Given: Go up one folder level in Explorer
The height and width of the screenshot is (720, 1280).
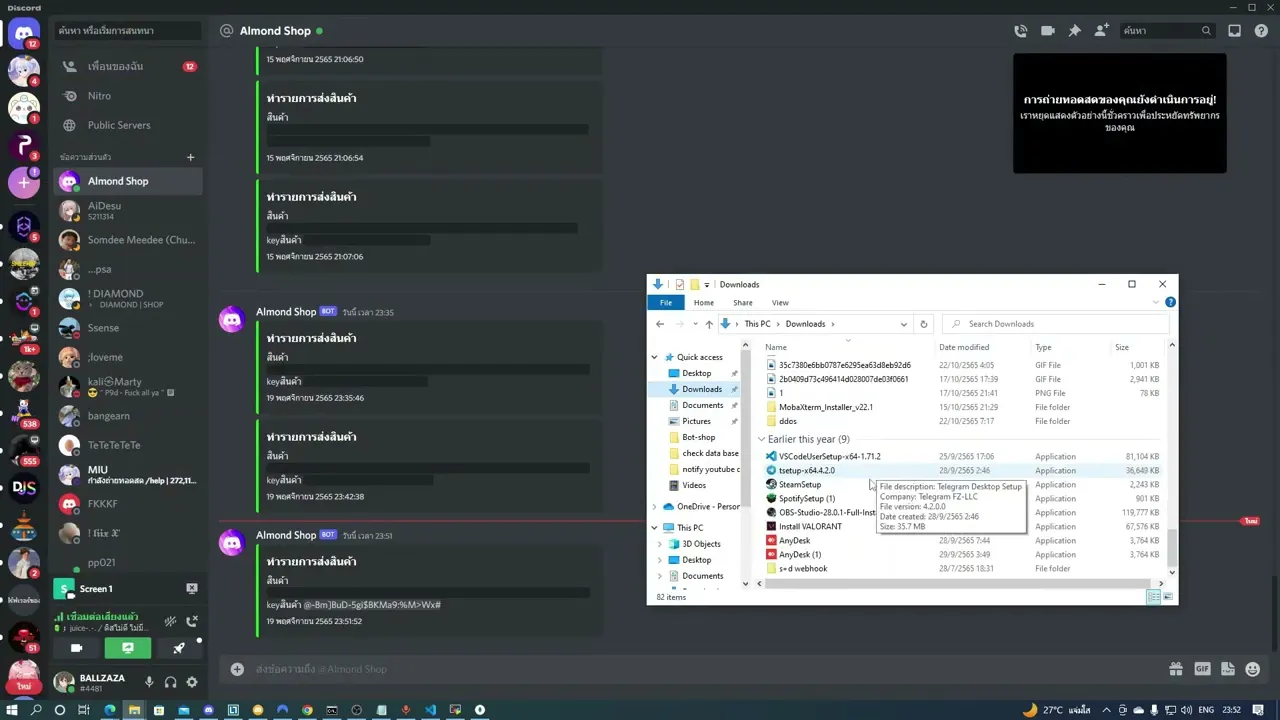Looking at the screenshot, I should [x=709, y=324].
